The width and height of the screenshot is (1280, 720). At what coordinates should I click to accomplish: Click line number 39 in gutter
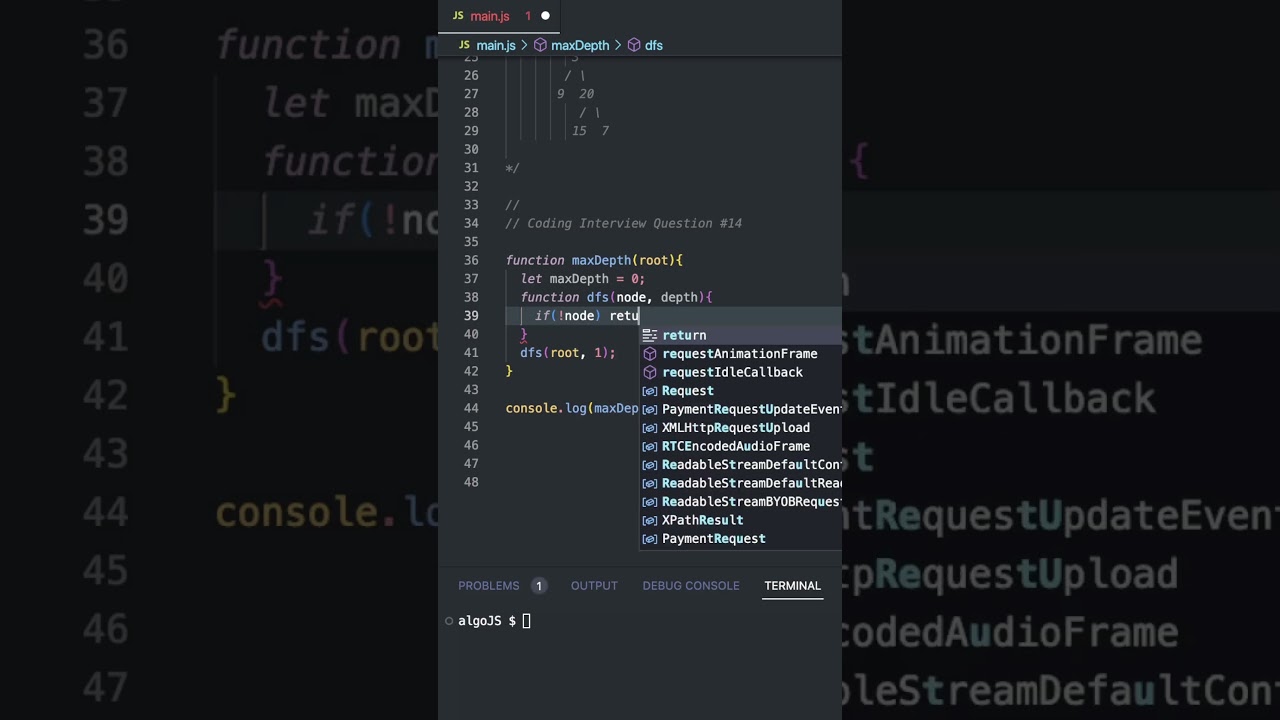pyautogui.click(x=470, y=316)
